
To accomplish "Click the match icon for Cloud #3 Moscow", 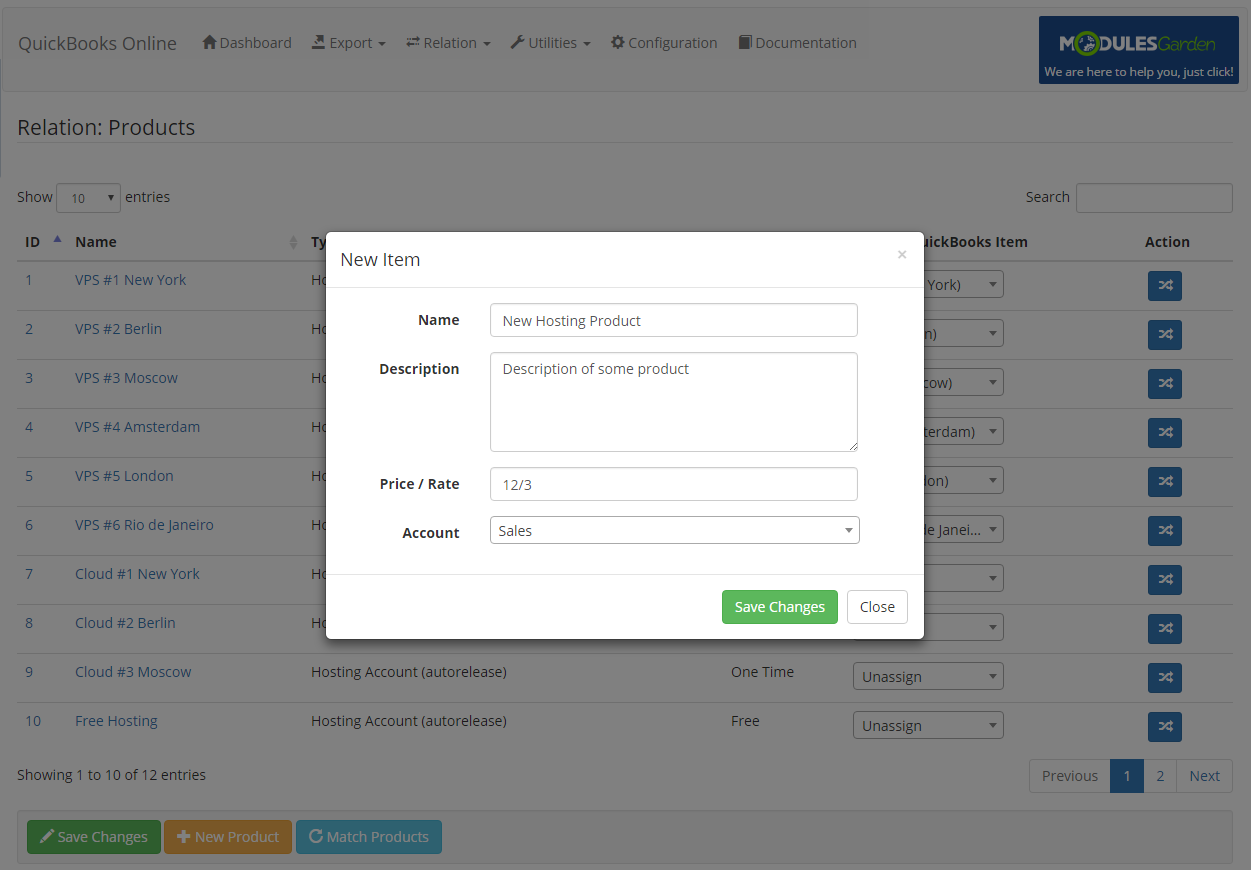I will point(1164,678).
